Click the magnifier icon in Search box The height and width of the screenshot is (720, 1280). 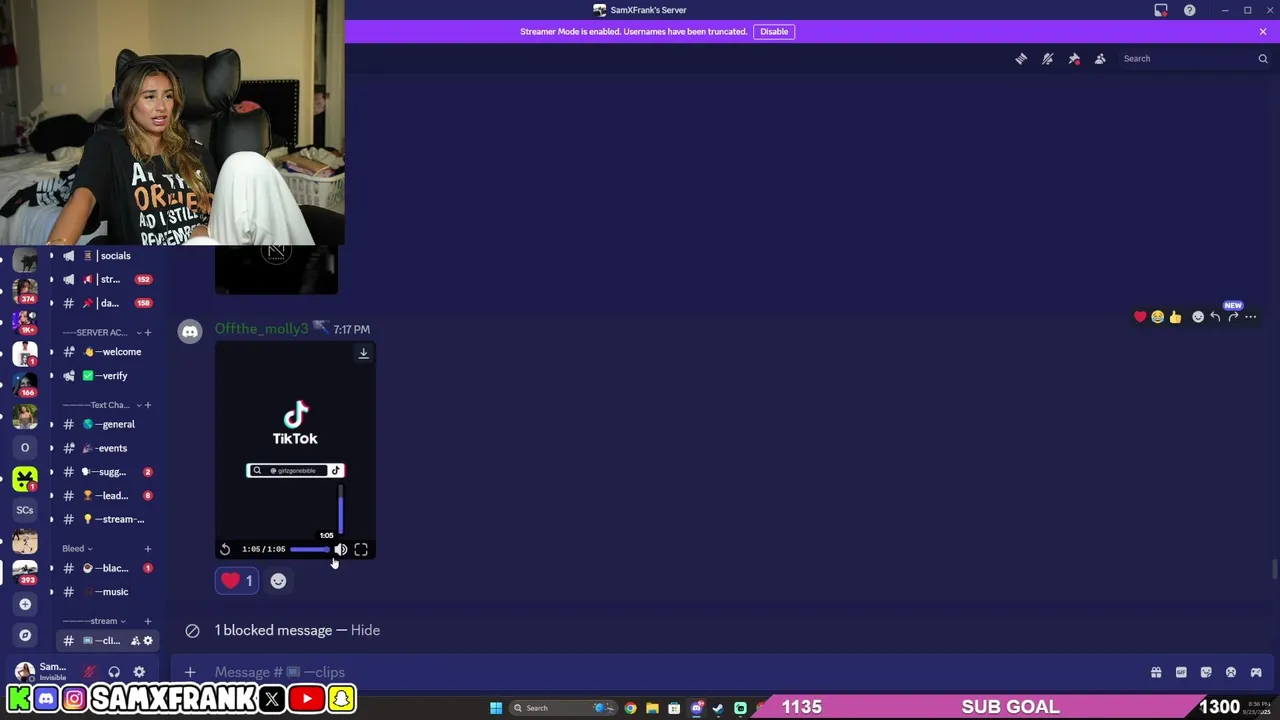click(x=1262, y=59)
